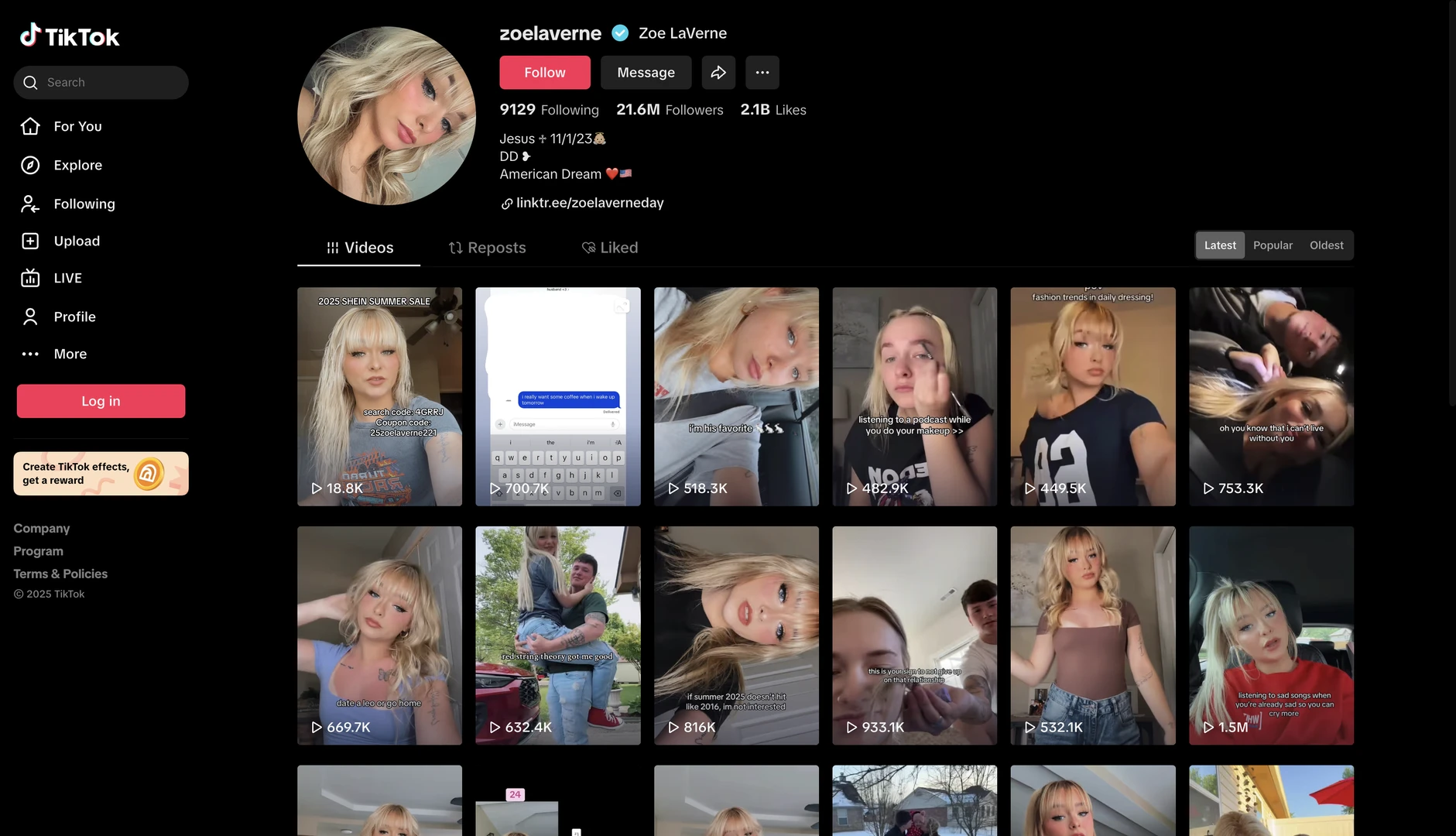Open the 2025 SHEIN SUMMER SALE video

pyautogui.click(x=379, y=396)
